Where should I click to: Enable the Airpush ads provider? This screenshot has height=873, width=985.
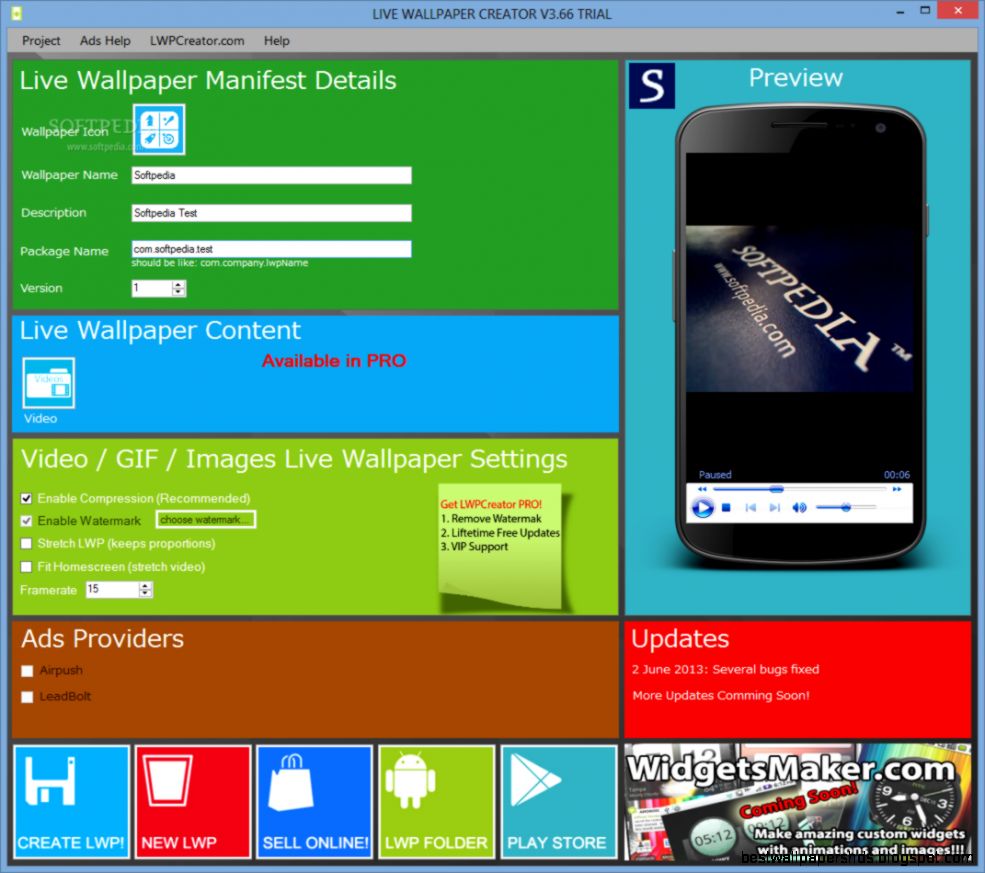pos(26,671)
